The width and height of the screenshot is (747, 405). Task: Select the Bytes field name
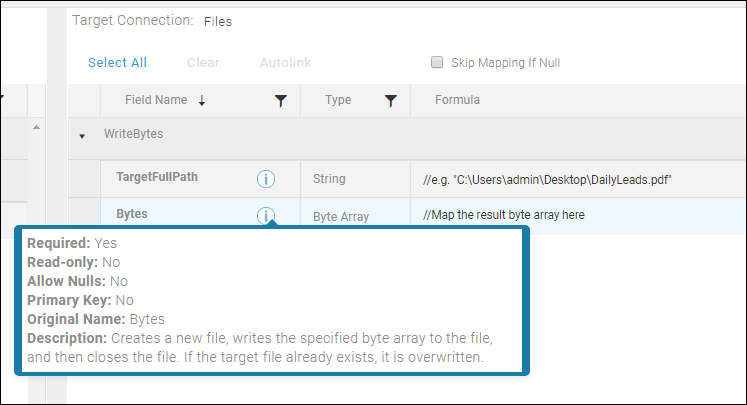click(131, 214)
